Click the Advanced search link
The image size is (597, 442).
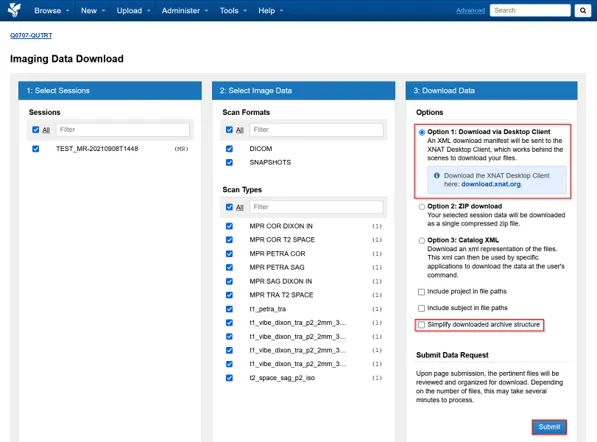coord(470,11)
